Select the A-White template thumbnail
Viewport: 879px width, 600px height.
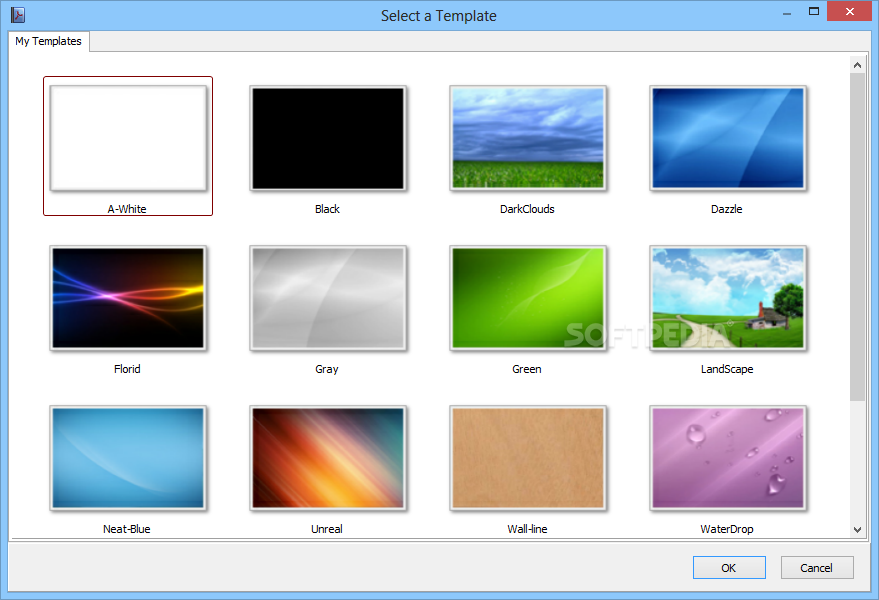pyautogui.click(x=128, y=138)
